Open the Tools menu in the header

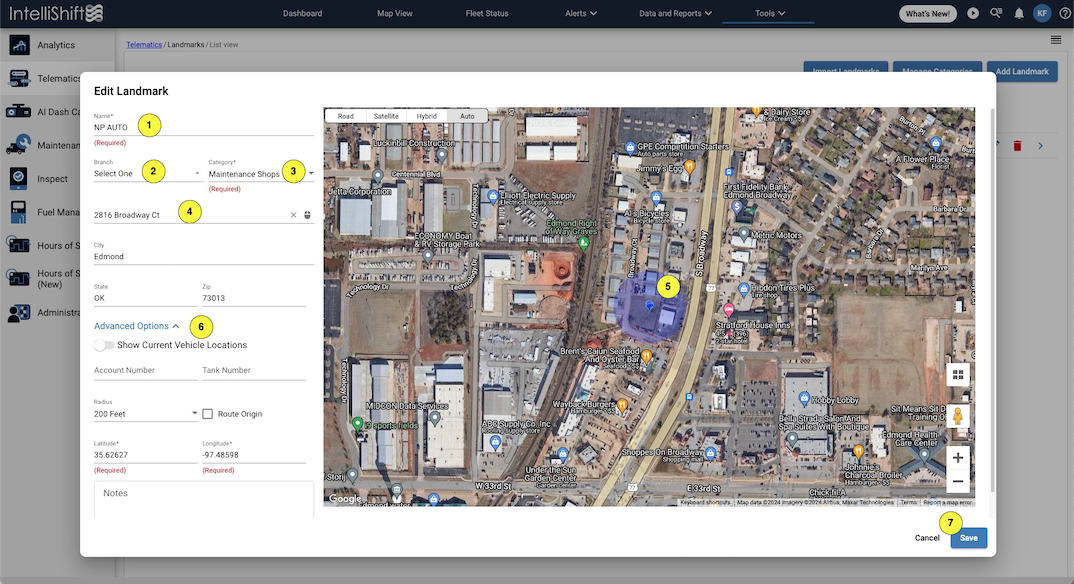pos(770,14)
